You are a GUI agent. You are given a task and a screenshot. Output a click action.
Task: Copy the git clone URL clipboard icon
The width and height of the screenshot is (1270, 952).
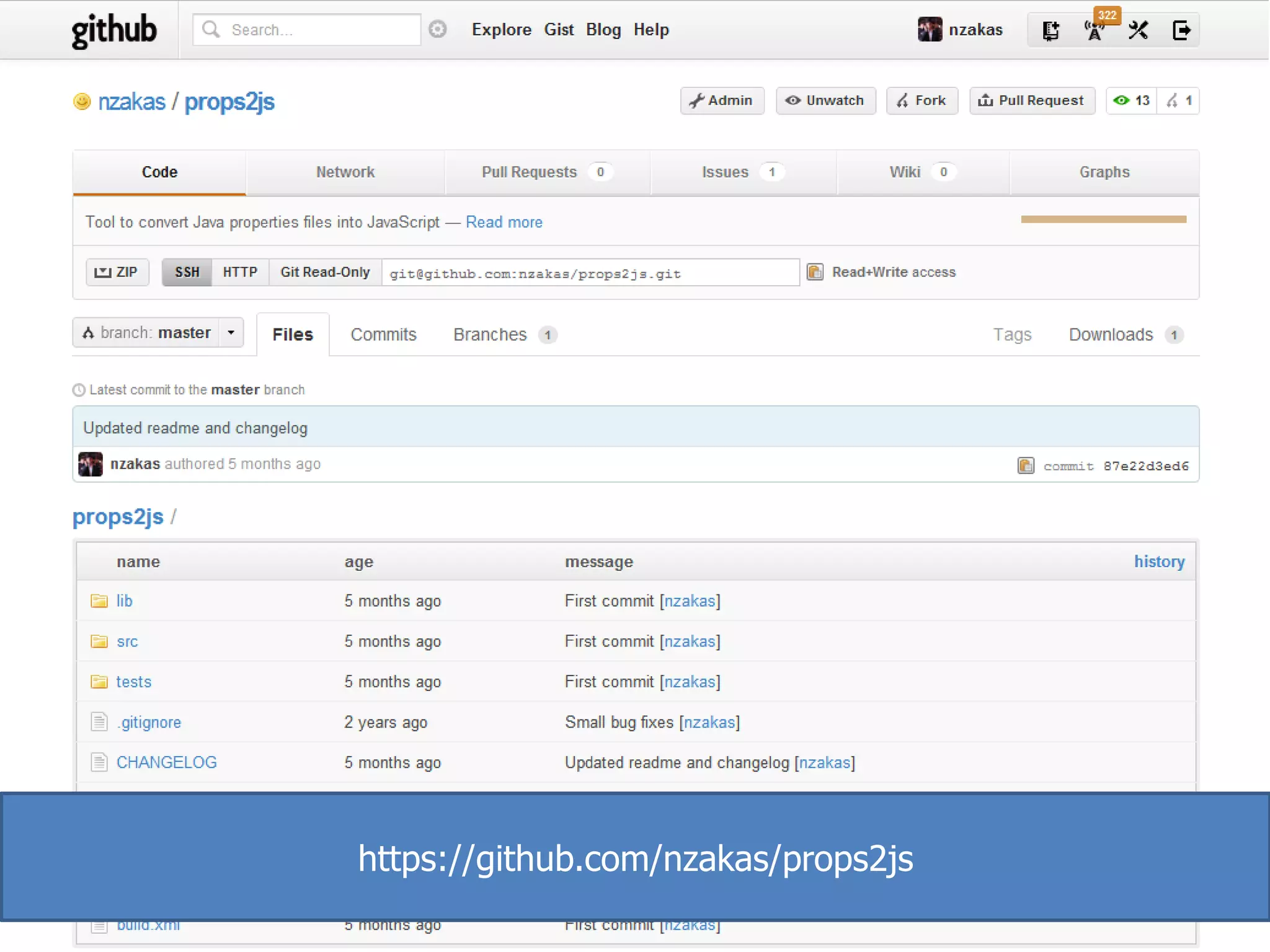[815, 272]
